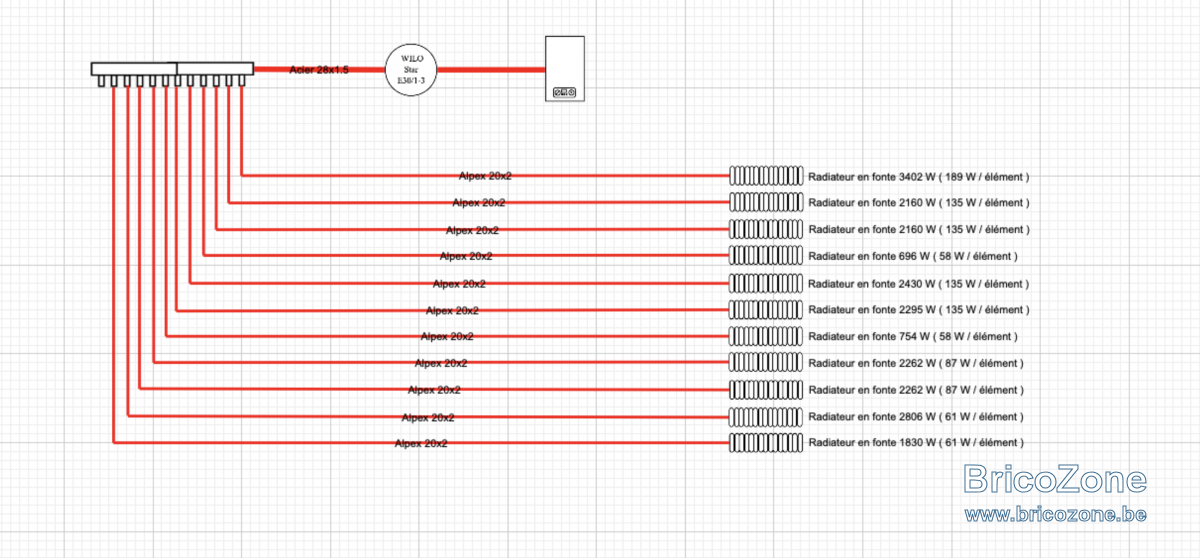Select the 2295 W radiator symbol

coord(765,309)
